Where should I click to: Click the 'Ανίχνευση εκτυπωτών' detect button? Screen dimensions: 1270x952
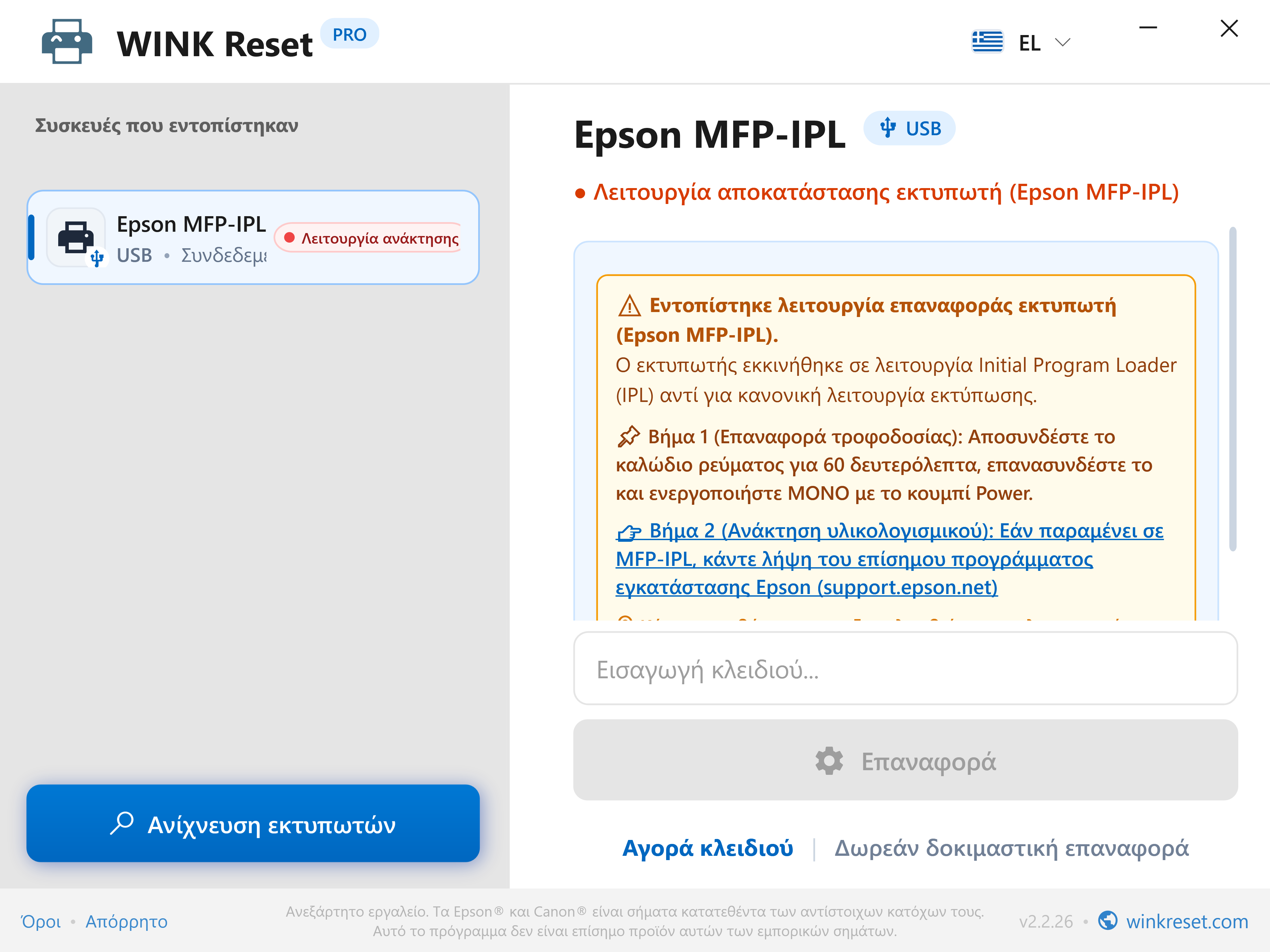point(253,823)
